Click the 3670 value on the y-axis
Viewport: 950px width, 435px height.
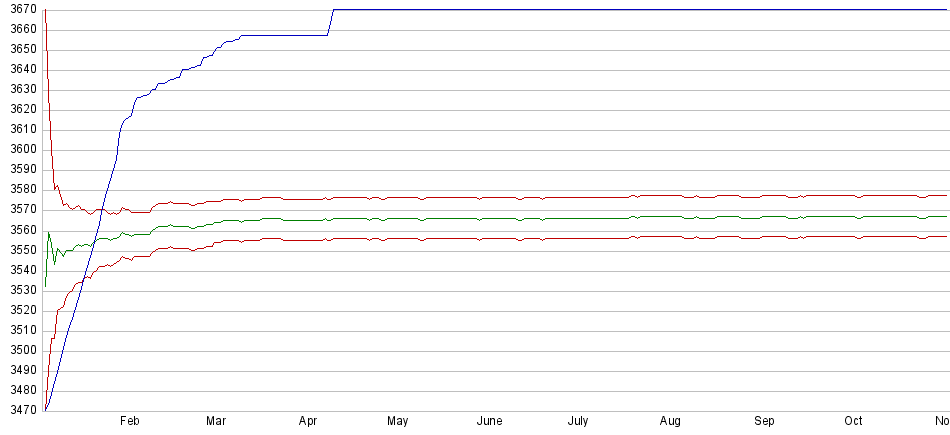[x=20, y=10]
